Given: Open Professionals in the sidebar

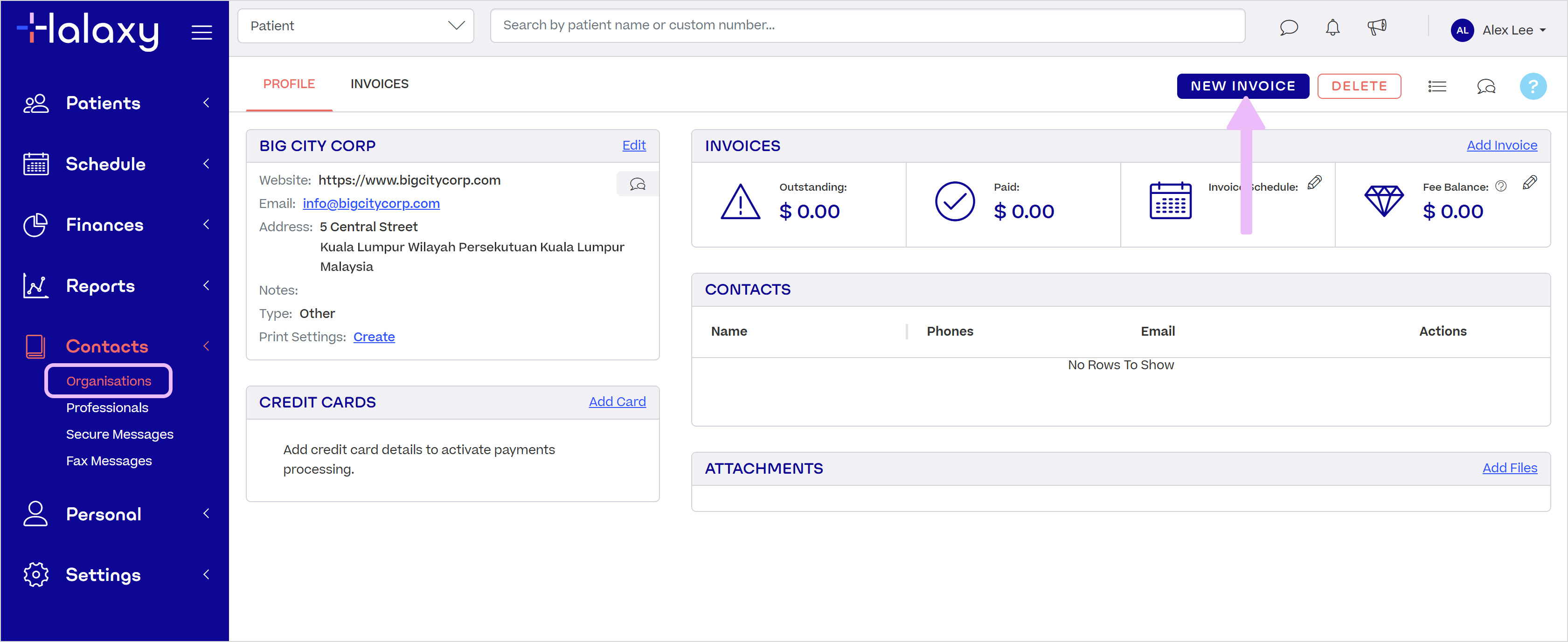Looking at the screenshot, I should pyautogui.click(x=107, y=407).
